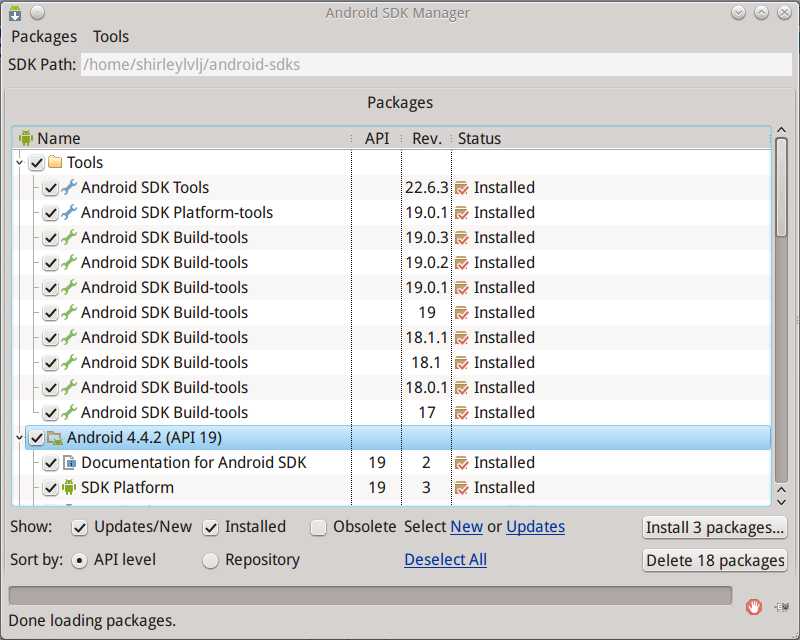Uncheck Build-tools 19.0.3 checkbox
800x640 pixels.
(50, 238)
